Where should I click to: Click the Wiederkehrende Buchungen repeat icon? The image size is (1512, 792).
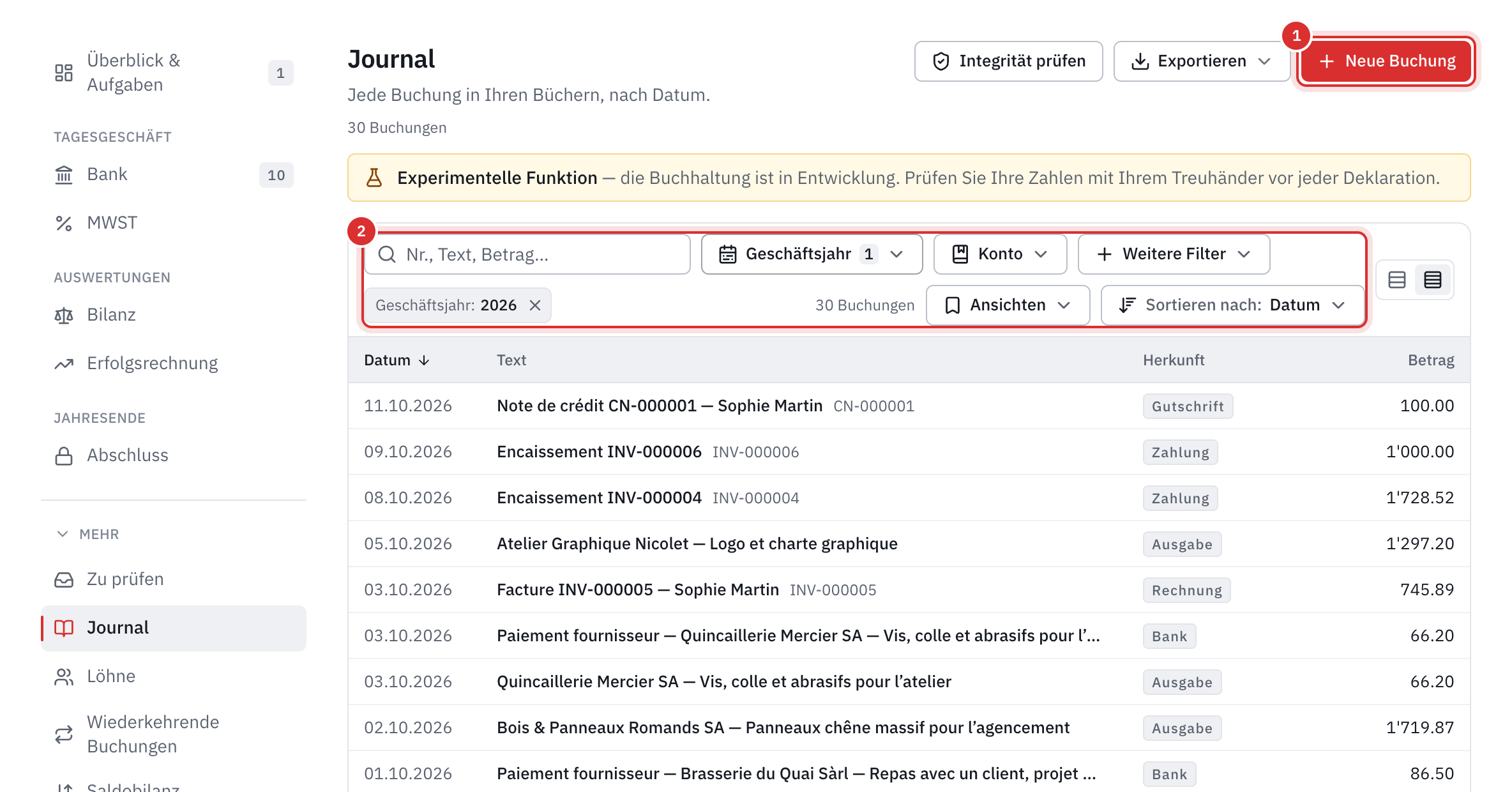pyautogui.click(x=64, y=735)
